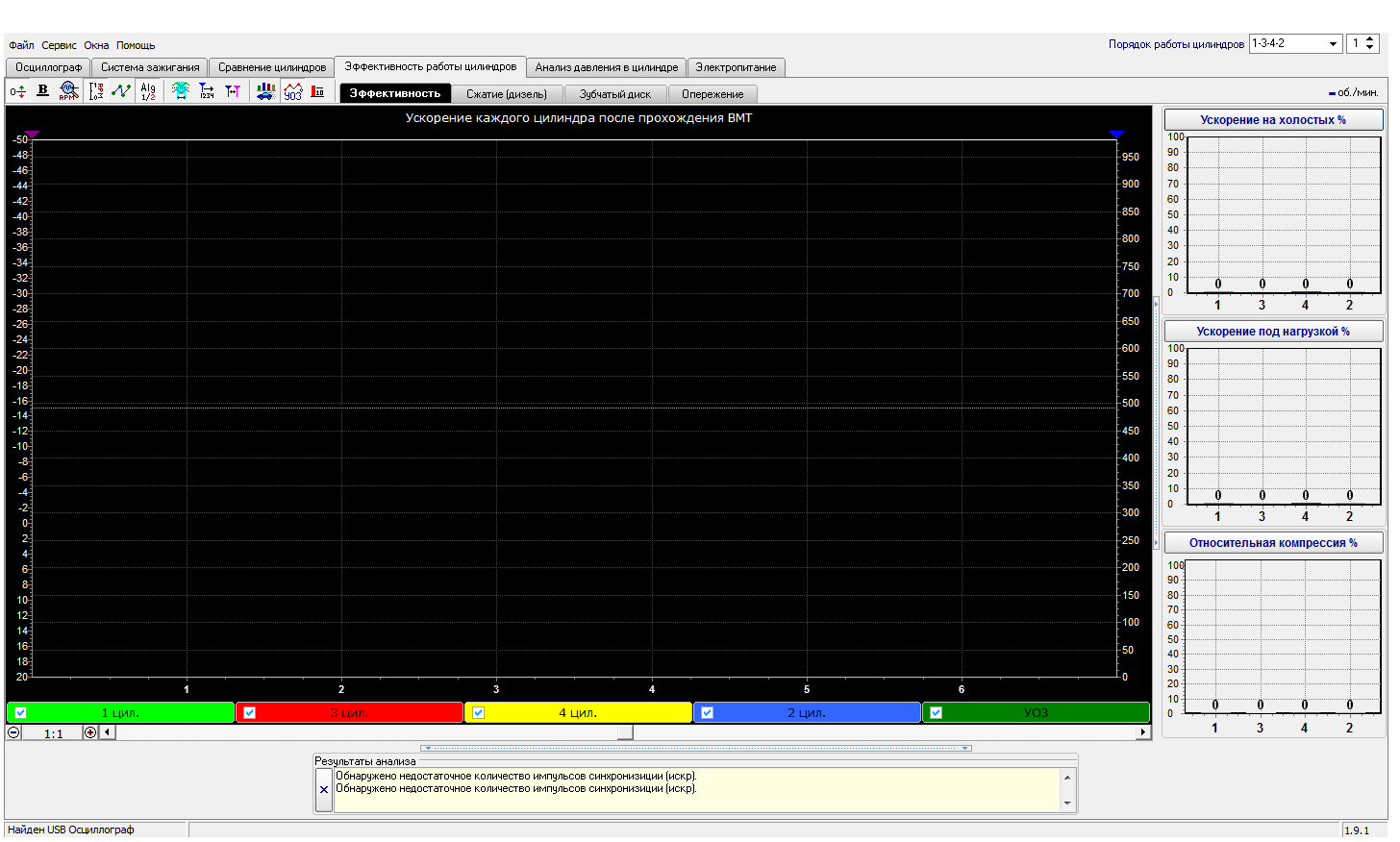Switch to the Осциллограф tab
Image resolution: width=1400 pixels, height=842 pixels.
click(x=48, y=67)
